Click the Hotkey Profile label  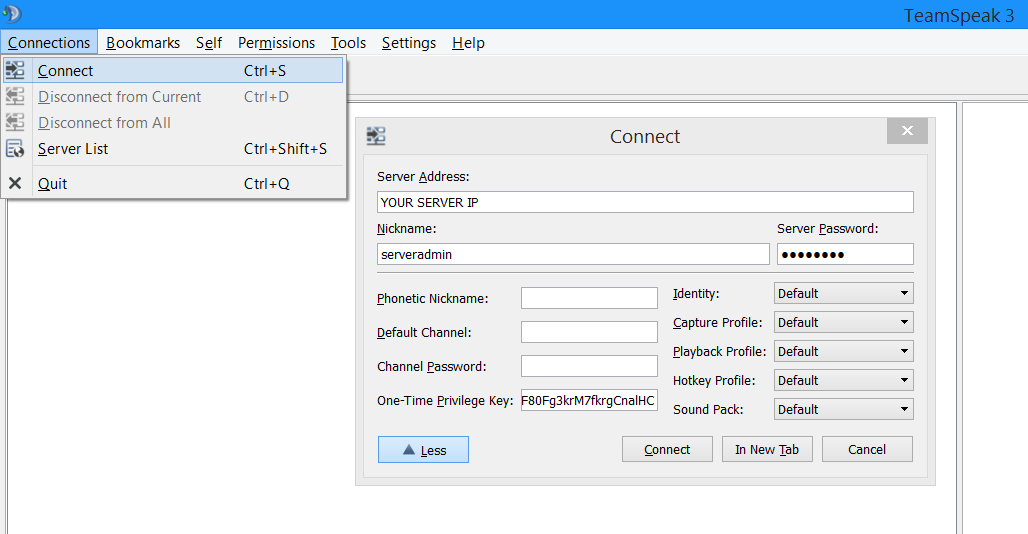point(714,381)
